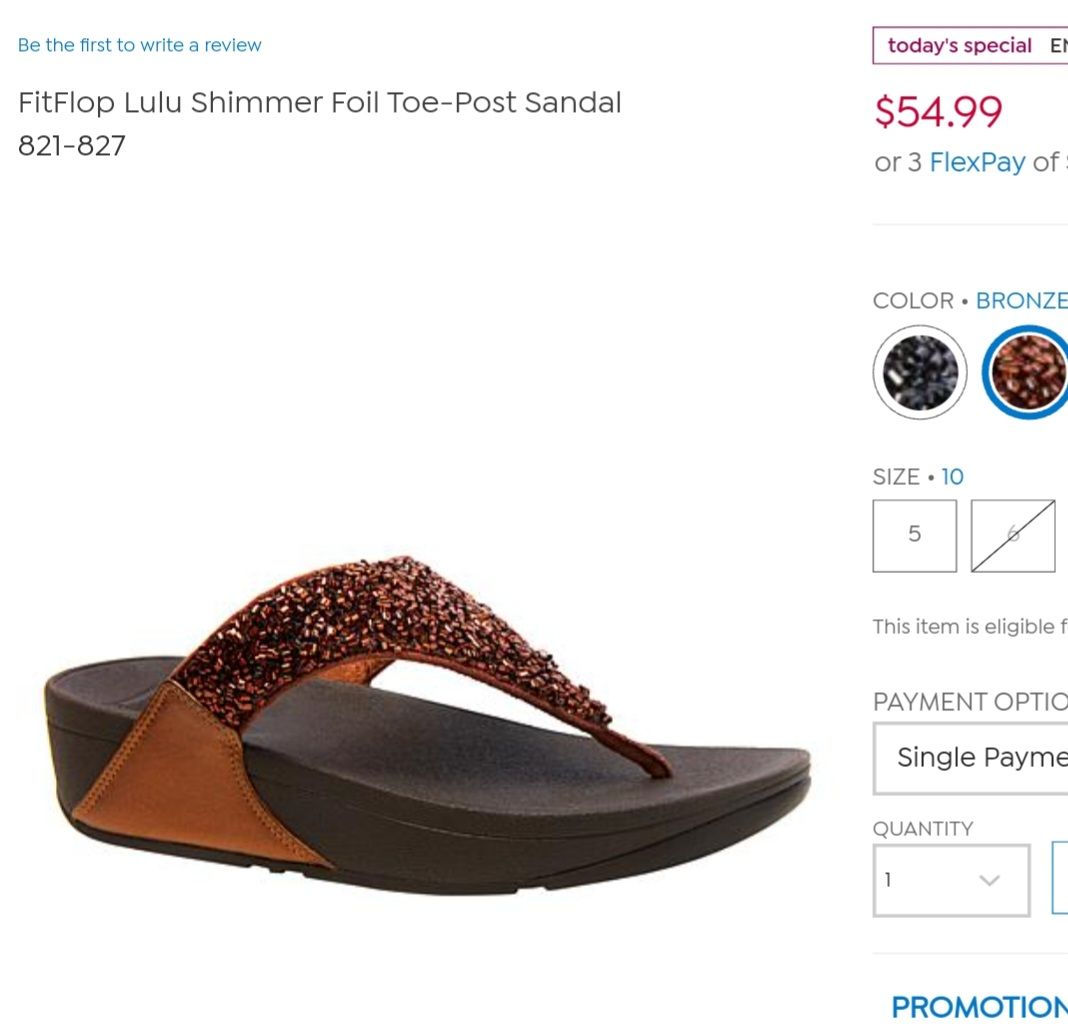This screenshot has height=1028, width=1068.
Task: Click the PROMOTIONS heading
Action: (978, 1007)
